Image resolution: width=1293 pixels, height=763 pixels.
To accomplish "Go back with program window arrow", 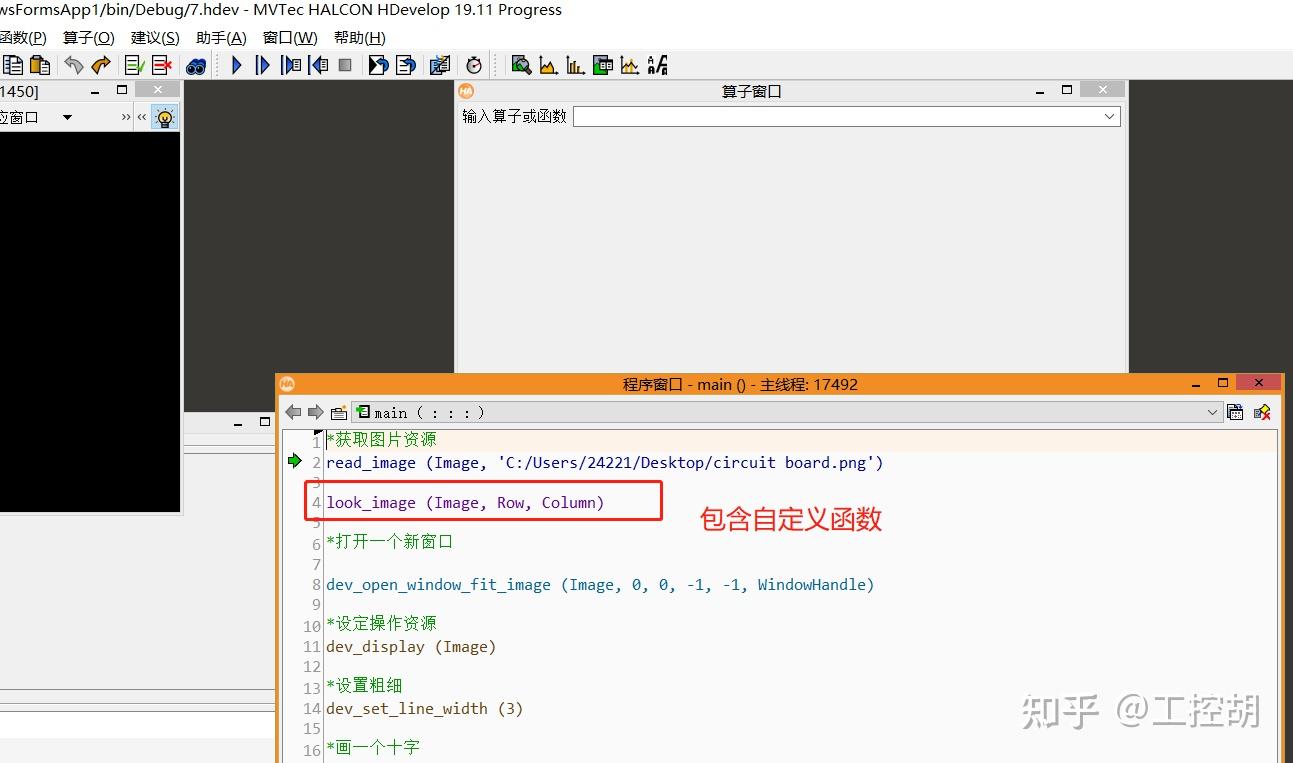I will click(x=293, y=412).
